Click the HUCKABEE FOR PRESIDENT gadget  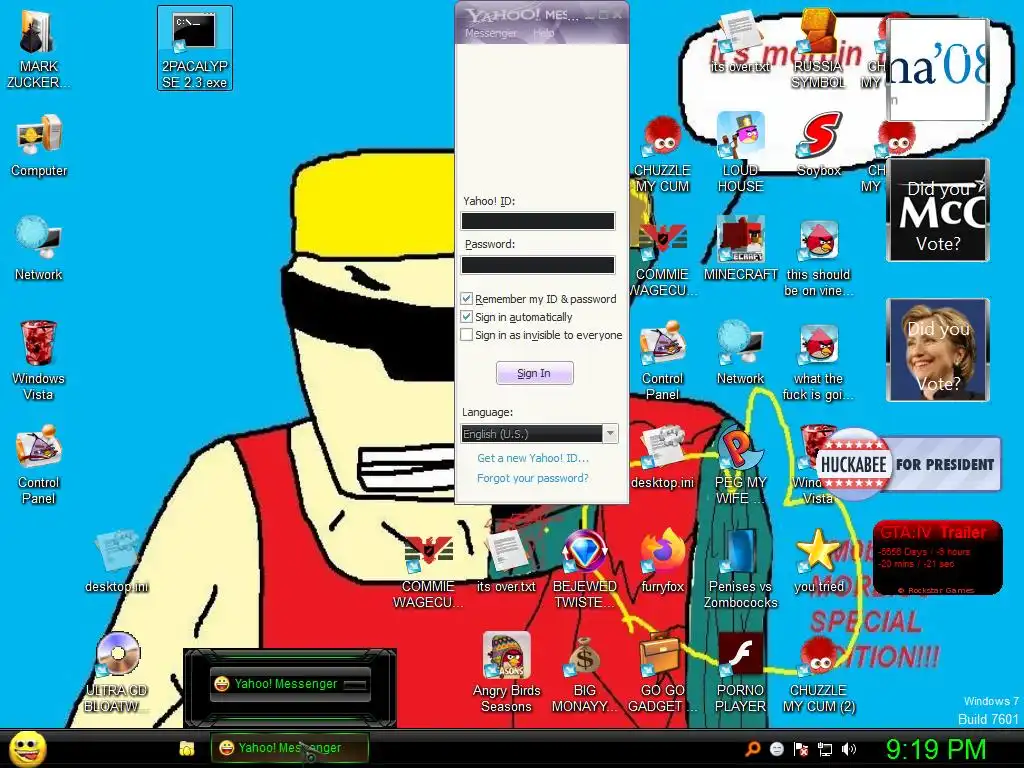click(x=908, y=464)
